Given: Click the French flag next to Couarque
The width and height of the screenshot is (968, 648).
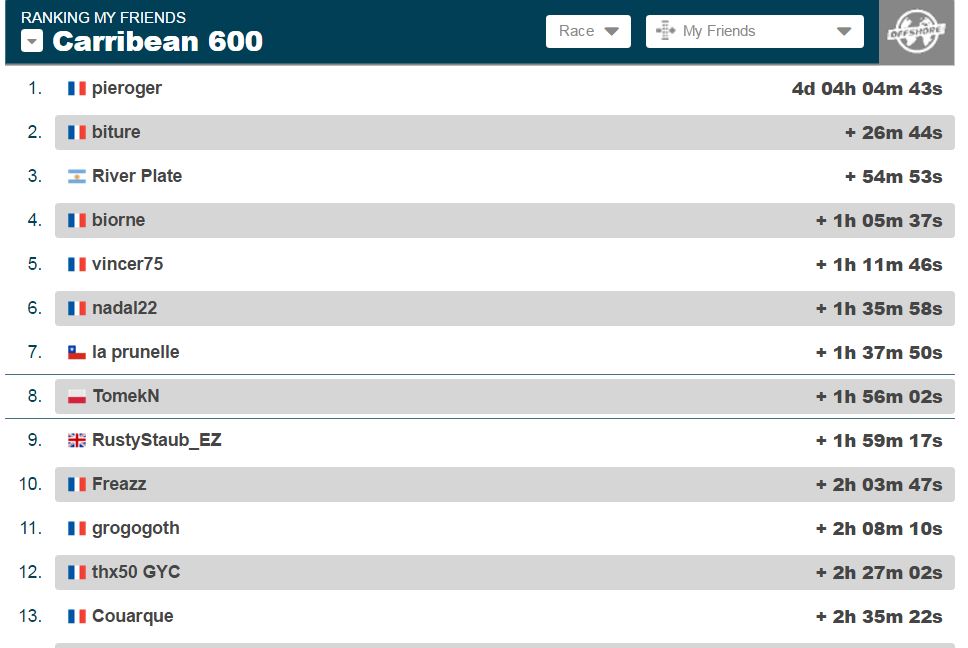Looking at the screenshot, I should (x=77, y=616).
